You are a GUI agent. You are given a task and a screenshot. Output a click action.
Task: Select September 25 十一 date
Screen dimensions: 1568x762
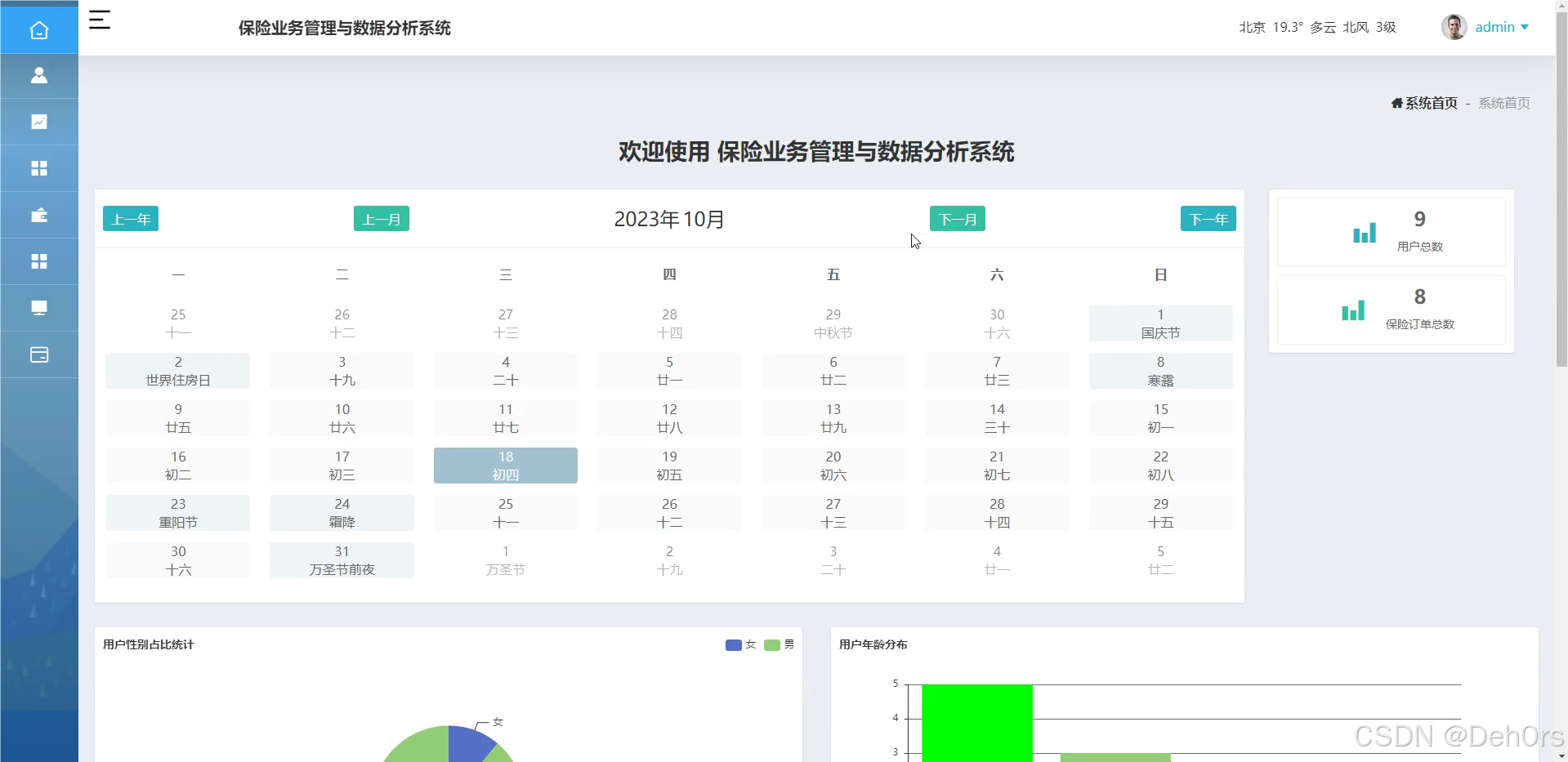pos(178,323)
